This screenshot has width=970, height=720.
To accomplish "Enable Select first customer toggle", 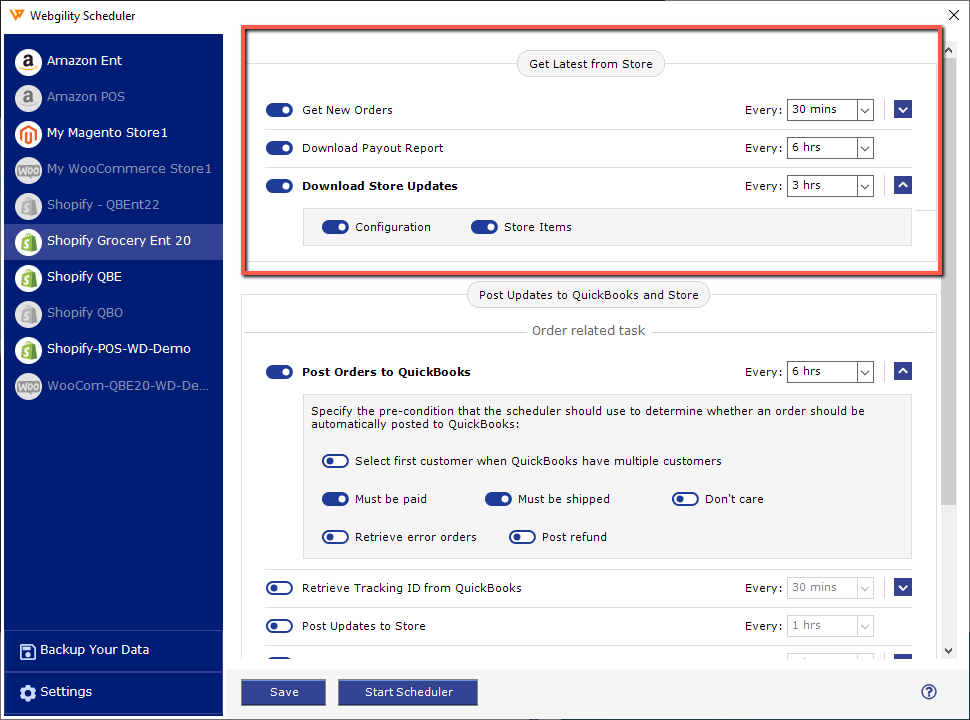I will click(335, 461).
